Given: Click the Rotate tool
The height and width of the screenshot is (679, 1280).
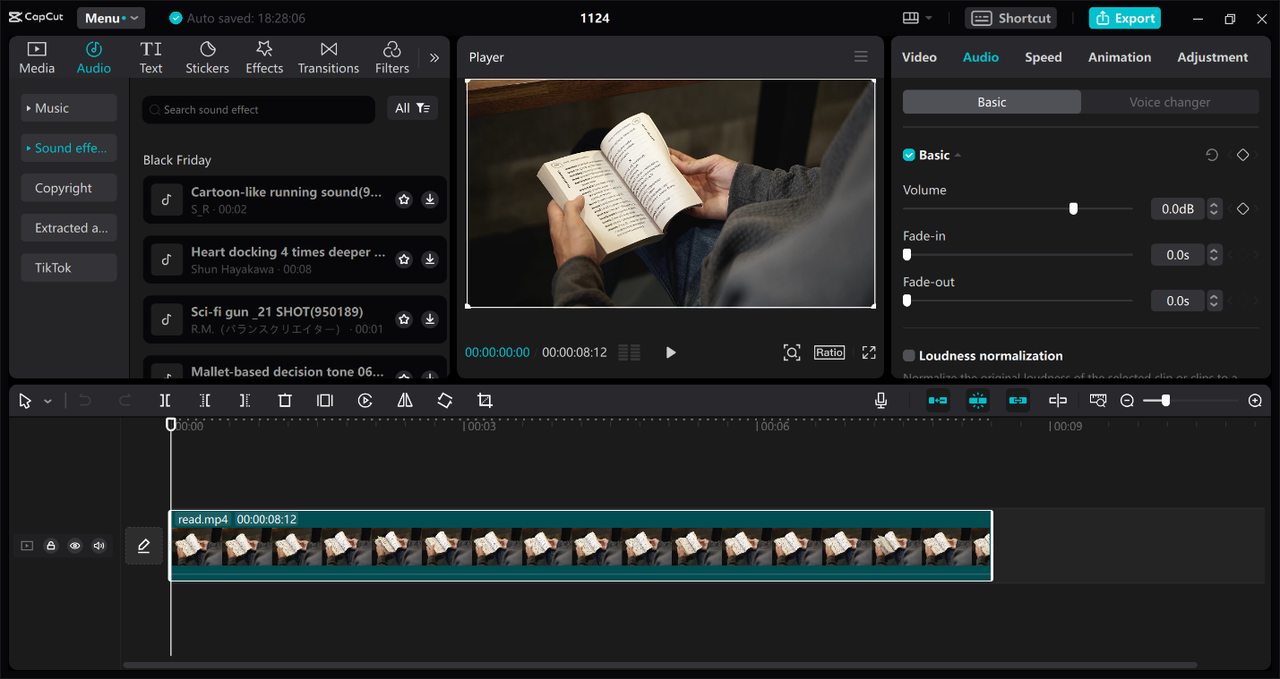Looking at the screenshot, I should (x=445, y=400).
